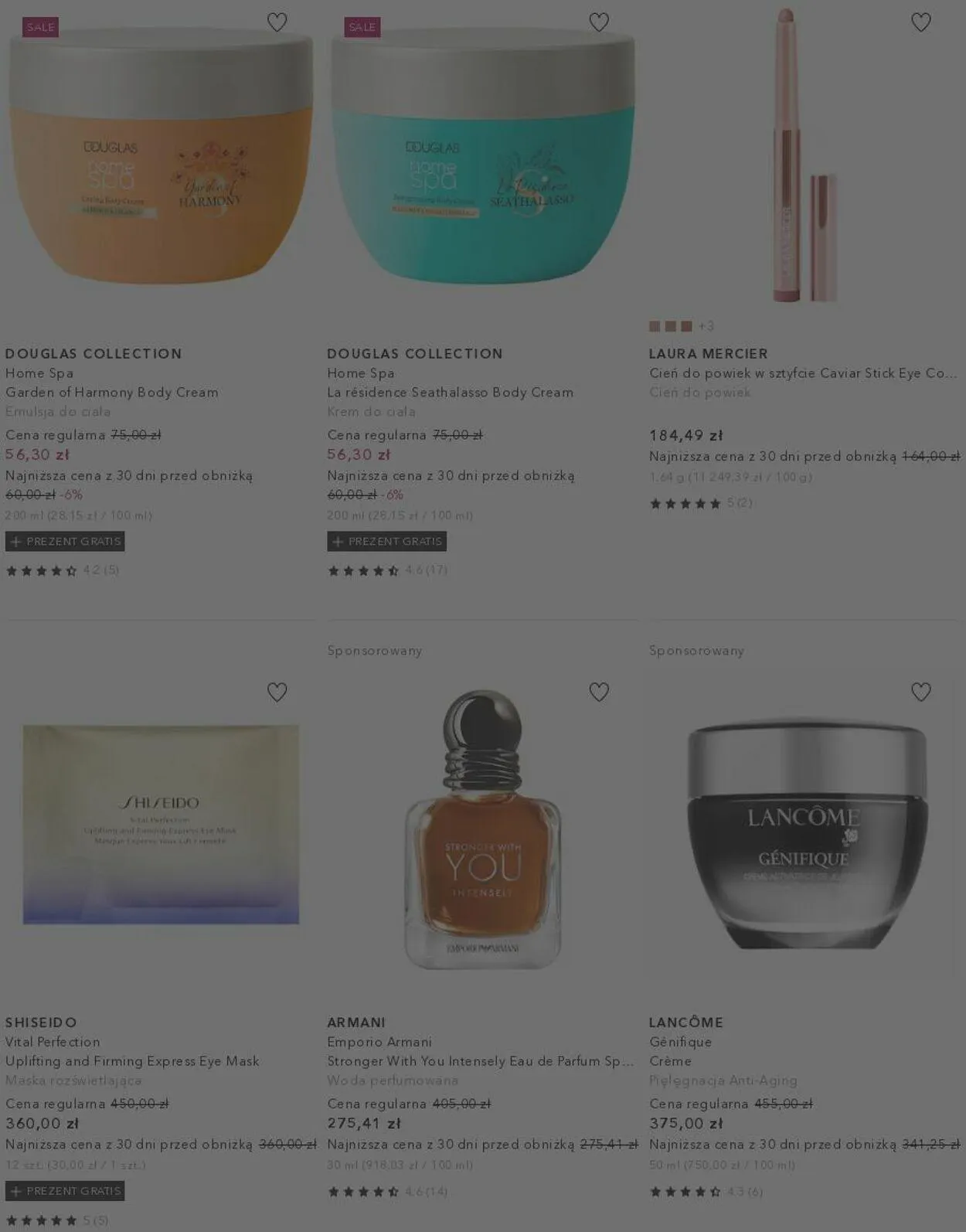966x1232 pixels.
Task: Click PREZENT GRATIS tag under Shiseido mask
Action: point(65,1191)
